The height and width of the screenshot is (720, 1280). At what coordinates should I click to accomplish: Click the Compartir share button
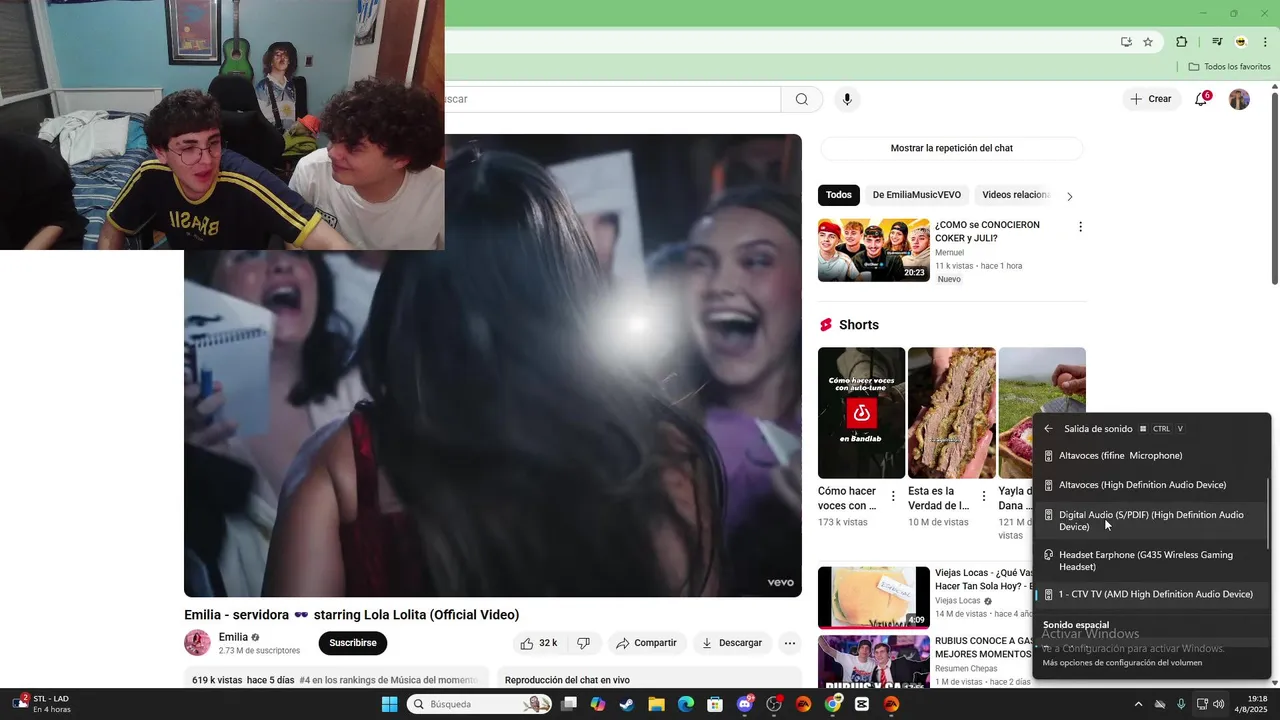click(646, 643)
